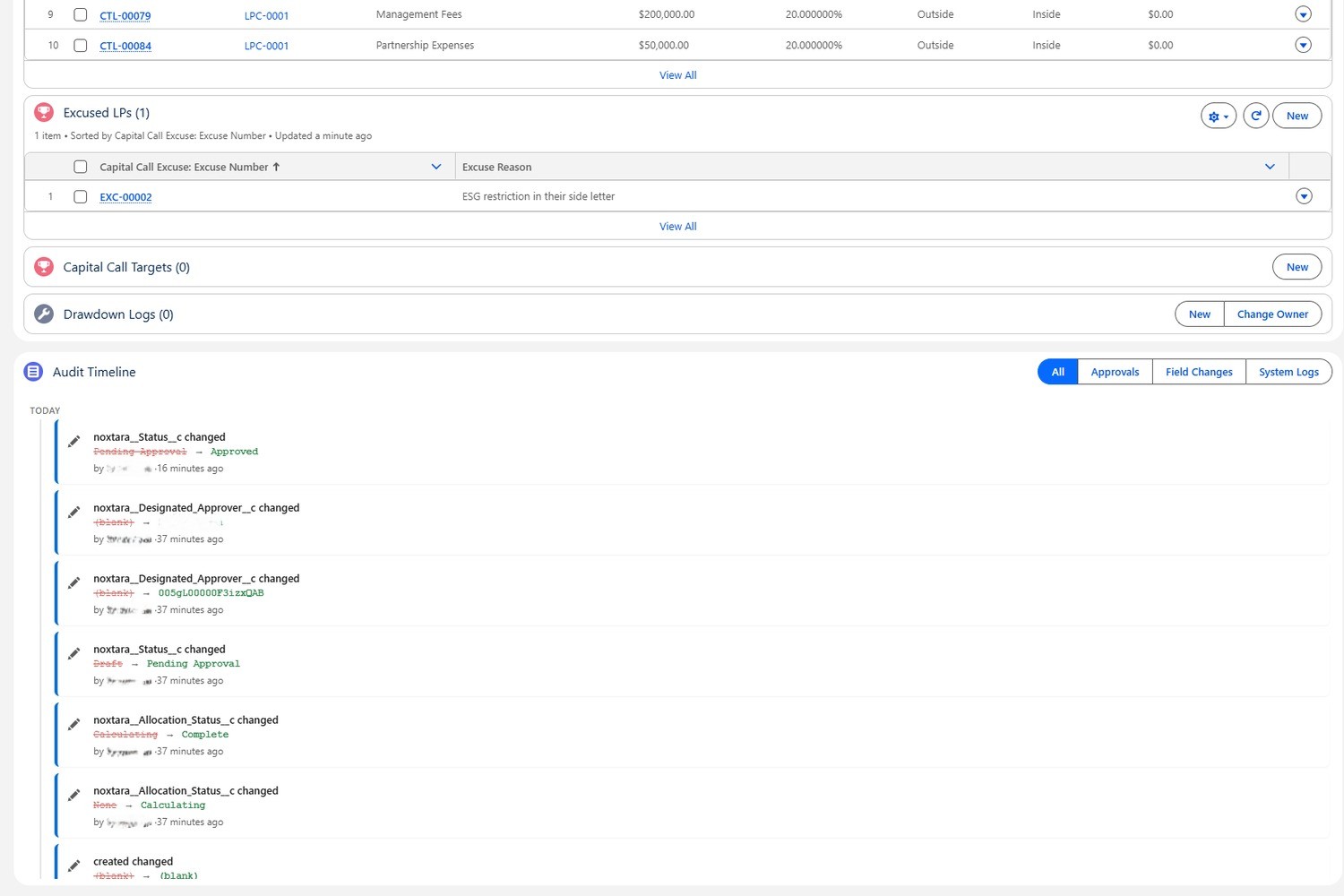Click the Drawdown Logs wrench icon
This screenshot has width=1344, height=896.
(44, 314)
